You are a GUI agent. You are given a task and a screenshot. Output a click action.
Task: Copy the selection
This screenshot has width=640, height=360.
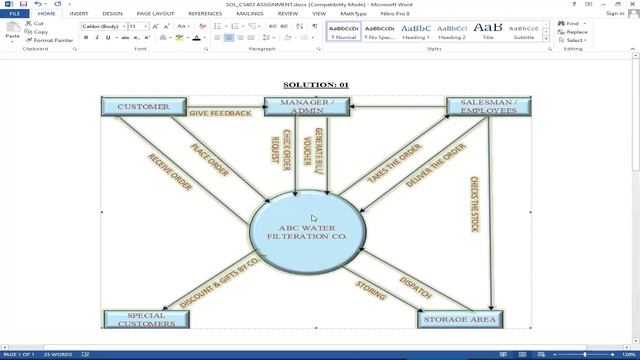pyautogui.click(x=36, y=32)
